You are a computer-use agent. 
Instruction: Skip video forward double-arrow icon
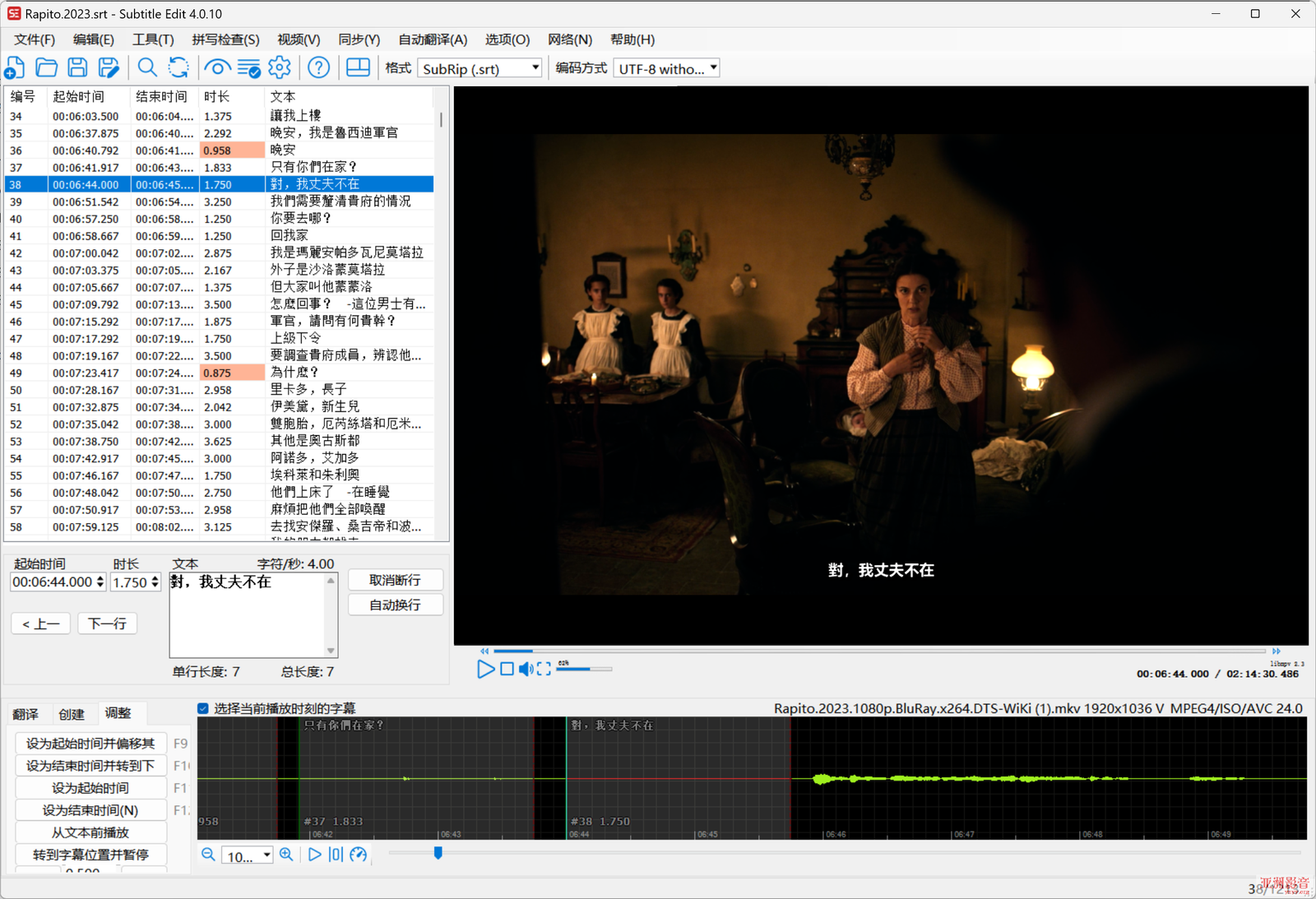1277,651
